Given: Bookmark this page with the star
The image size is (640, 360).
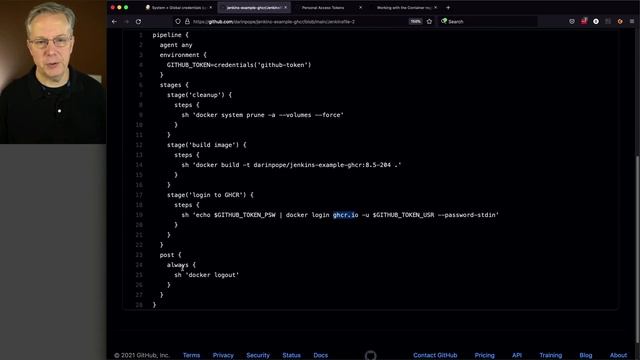Looking at the screenshot, I should pos(429,22).
